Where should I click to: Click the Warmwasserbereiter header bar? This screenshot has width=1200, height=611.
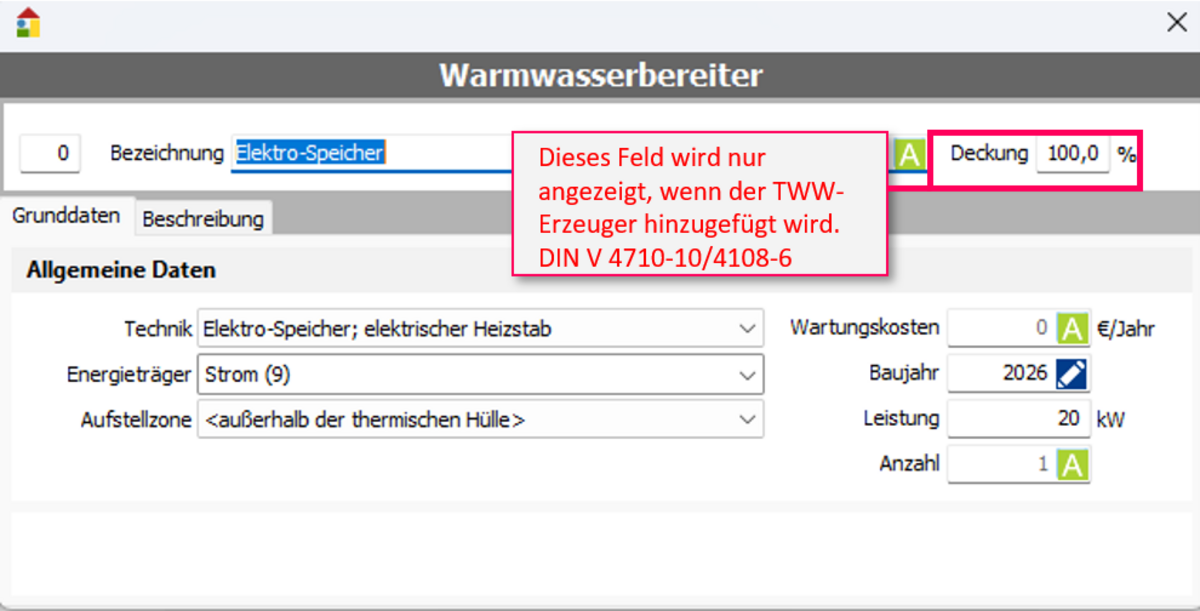[x=600, y=76]
